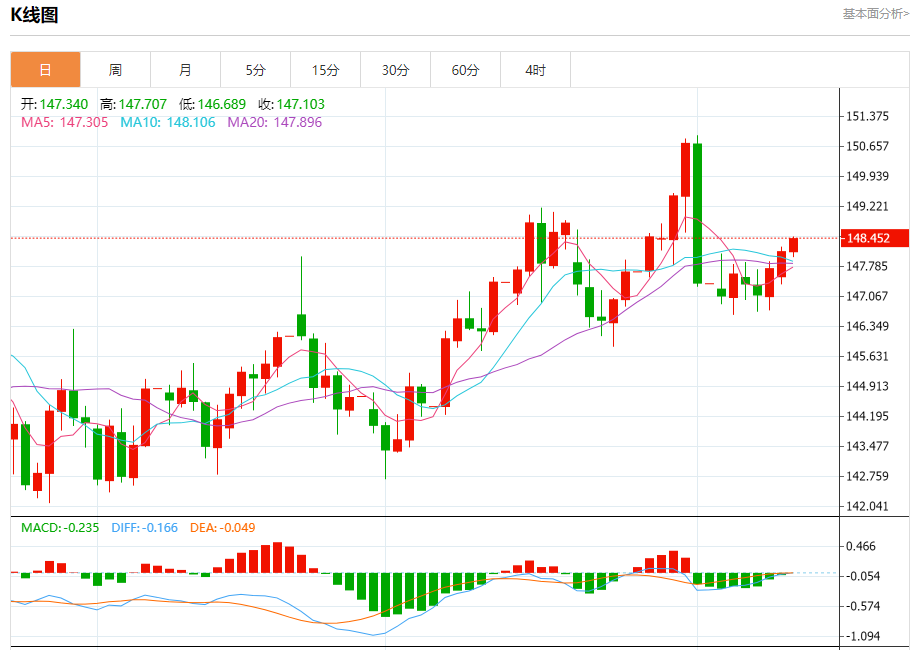Click the tallest red candlestick near 150.657
The image size is (913, 650).
(x=685, y=170)
